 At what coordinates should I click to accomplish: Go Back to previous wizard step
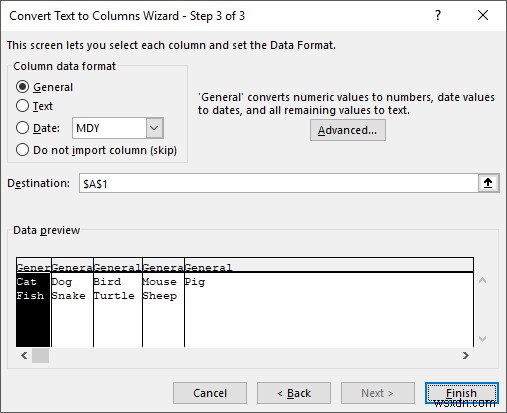[x=294, y=393]
